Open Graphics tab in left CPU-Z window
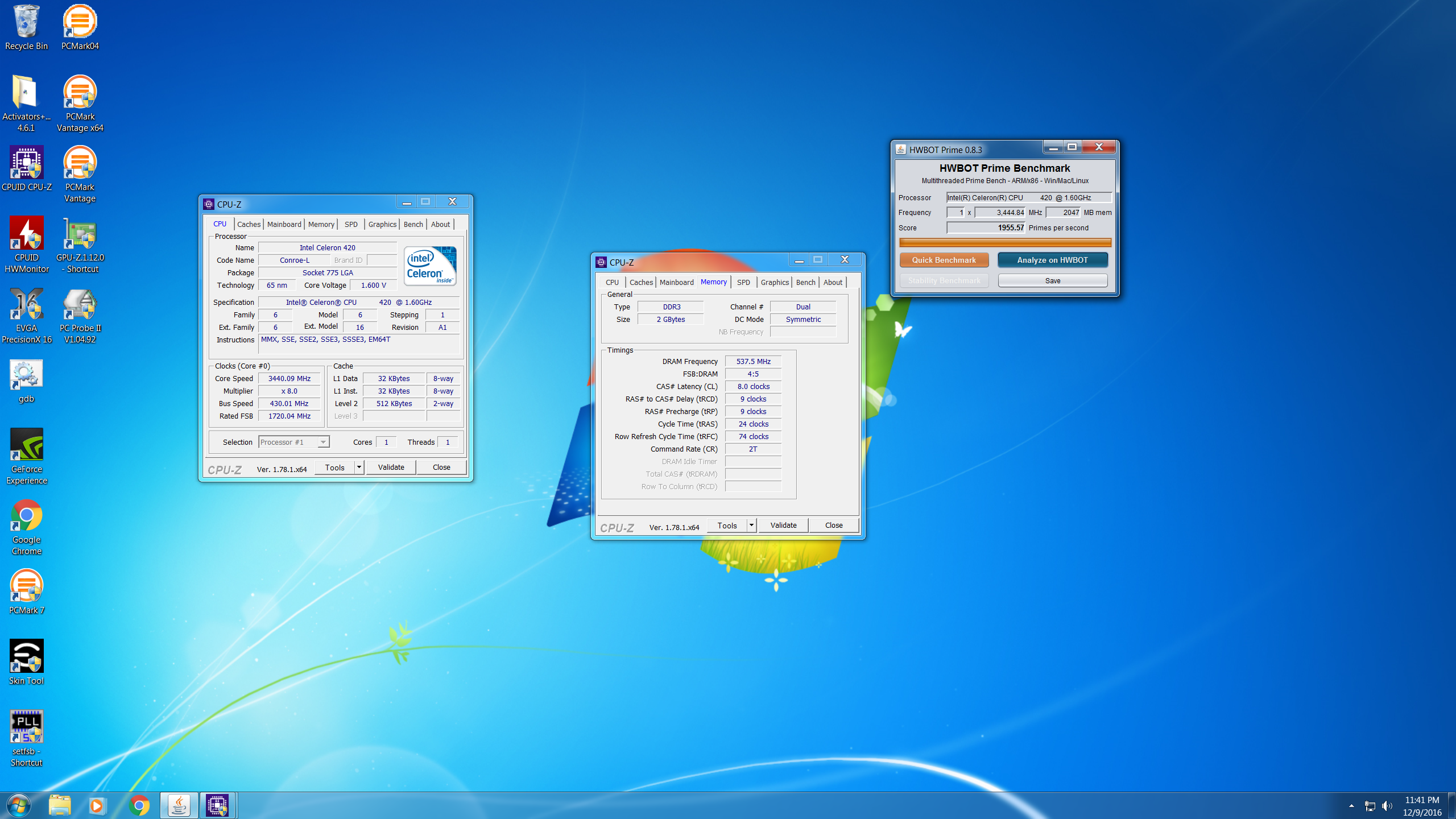 pos(382,224)
